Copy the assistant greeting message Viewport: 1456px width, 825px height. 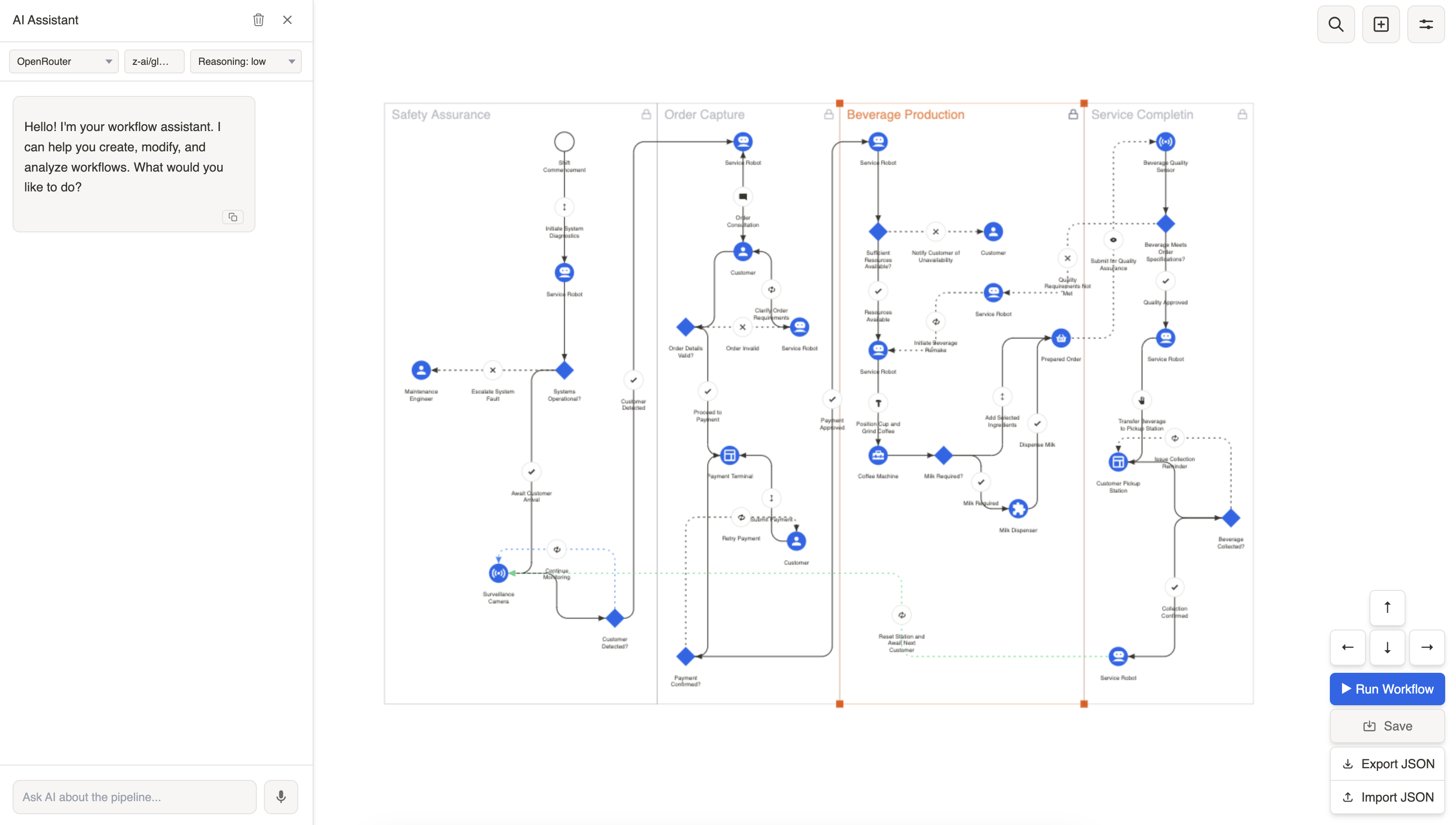[x=232, y=217]
